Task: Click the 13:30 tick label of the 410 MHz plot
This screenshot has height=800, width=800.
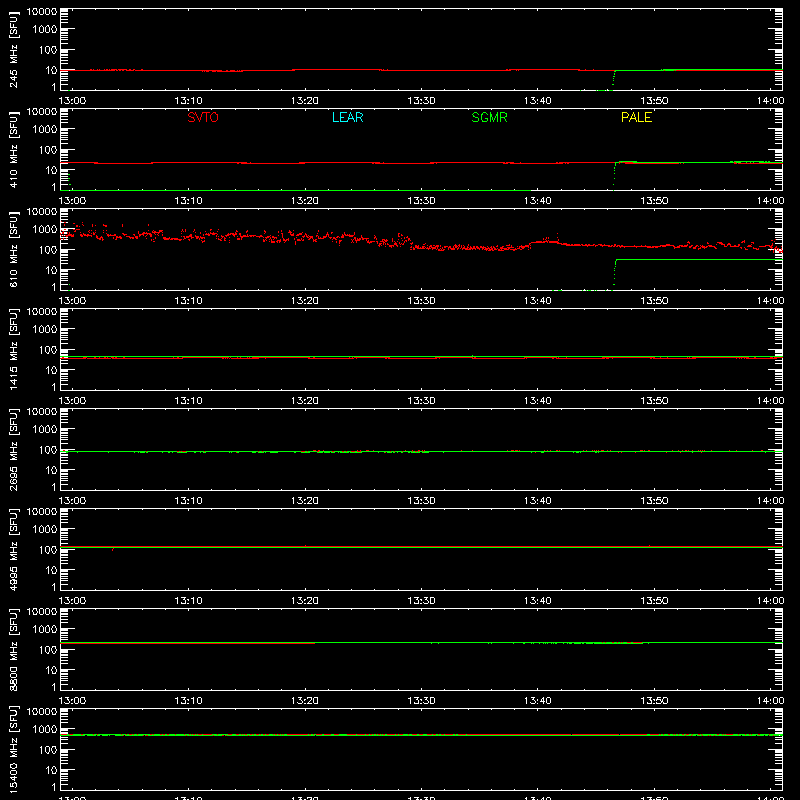Action: (421, 201)
